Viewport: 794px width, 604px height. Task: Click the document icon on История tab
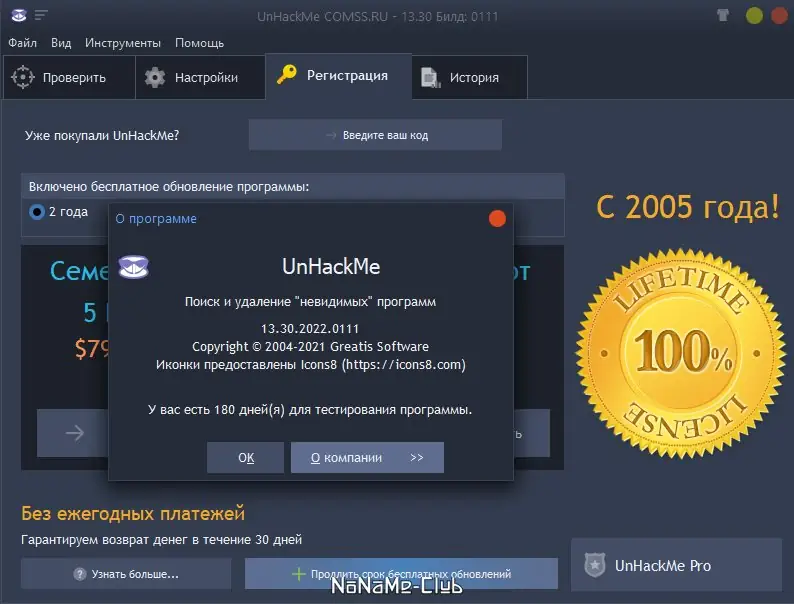point(431,77)
